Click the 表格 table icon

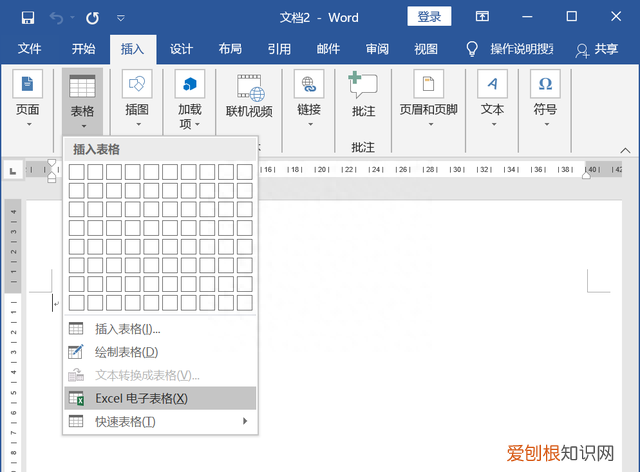pyautogui.click(x=82, y=86)
